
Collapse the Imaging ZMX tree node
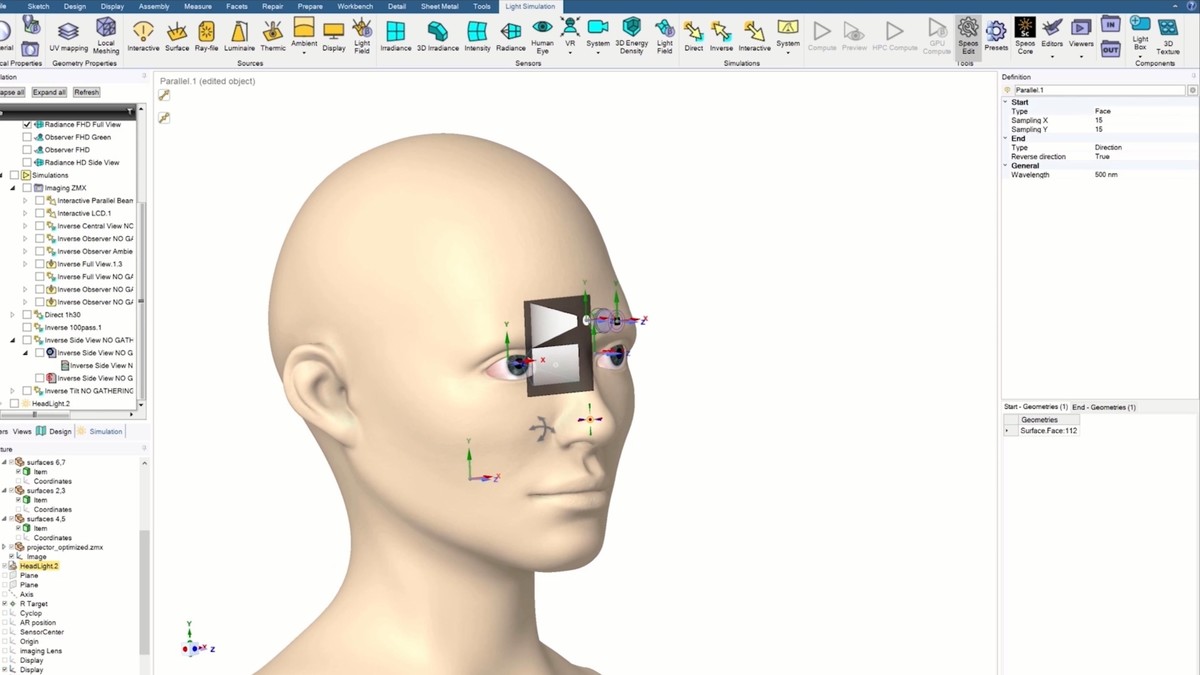pos(13,187)
